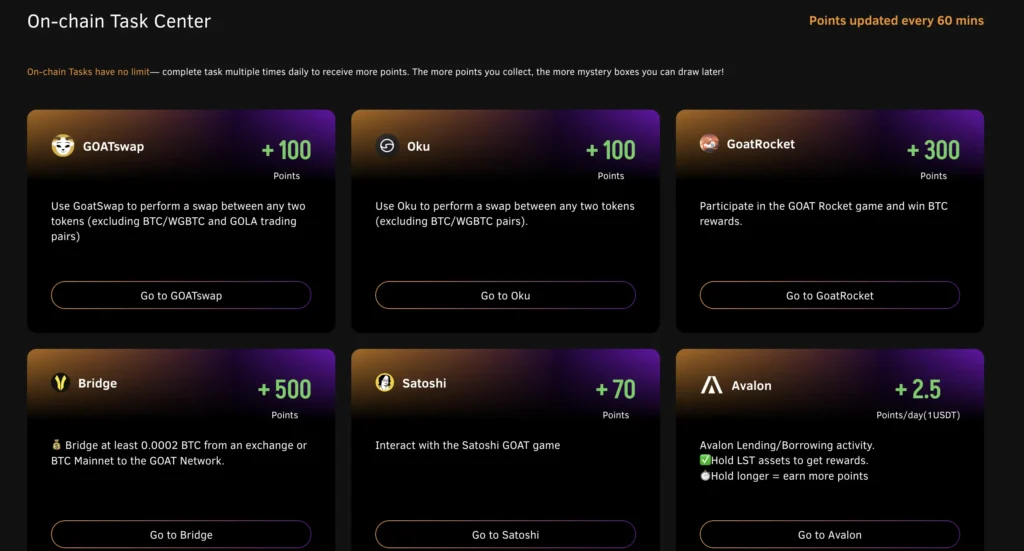Viewport: 1024px width, 551px height.
Task: Click the money bag emoji in Bridge card
Action: 56,445
